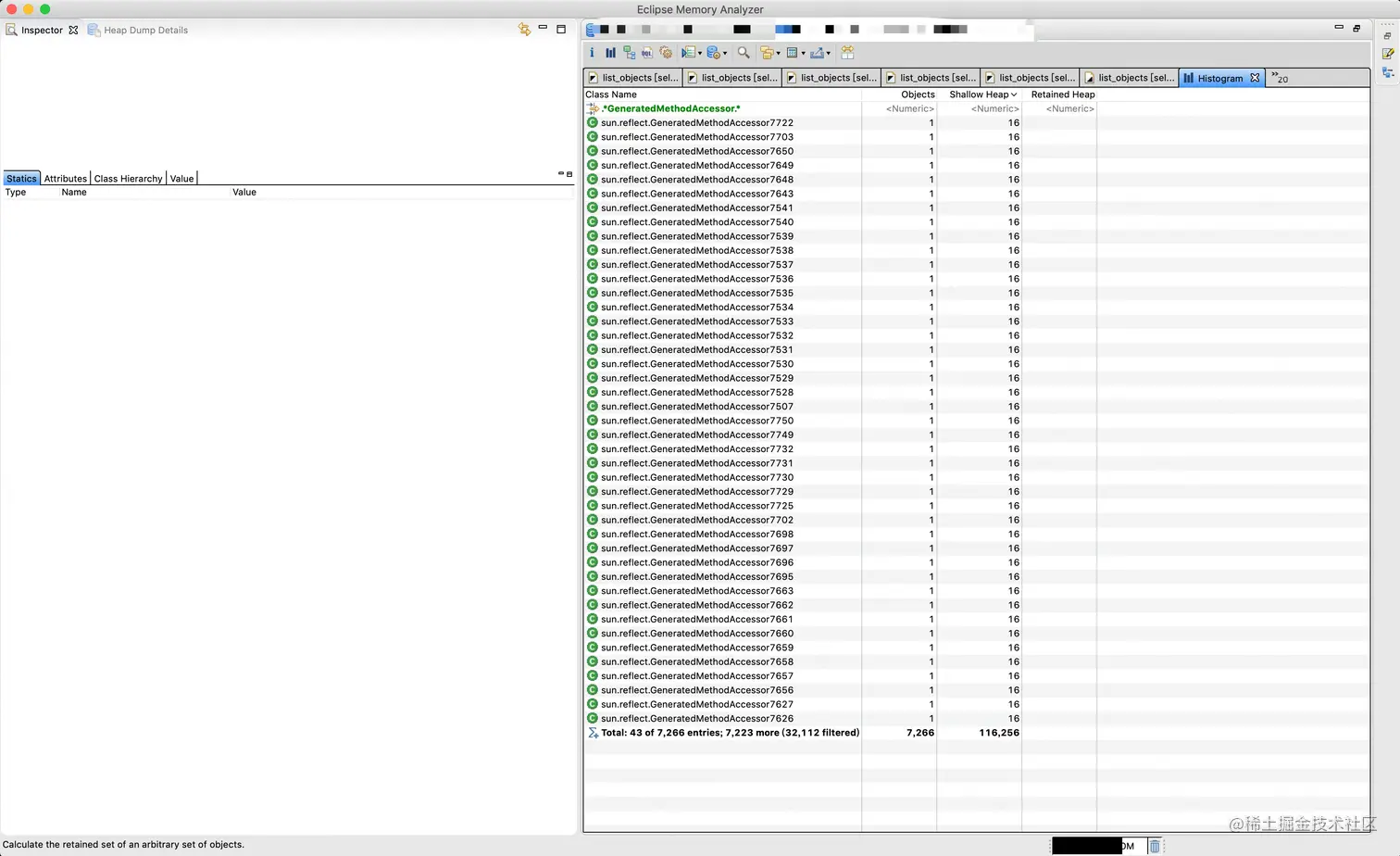Switch to the Heap Dump Details tab

click(x=138, y=30)
